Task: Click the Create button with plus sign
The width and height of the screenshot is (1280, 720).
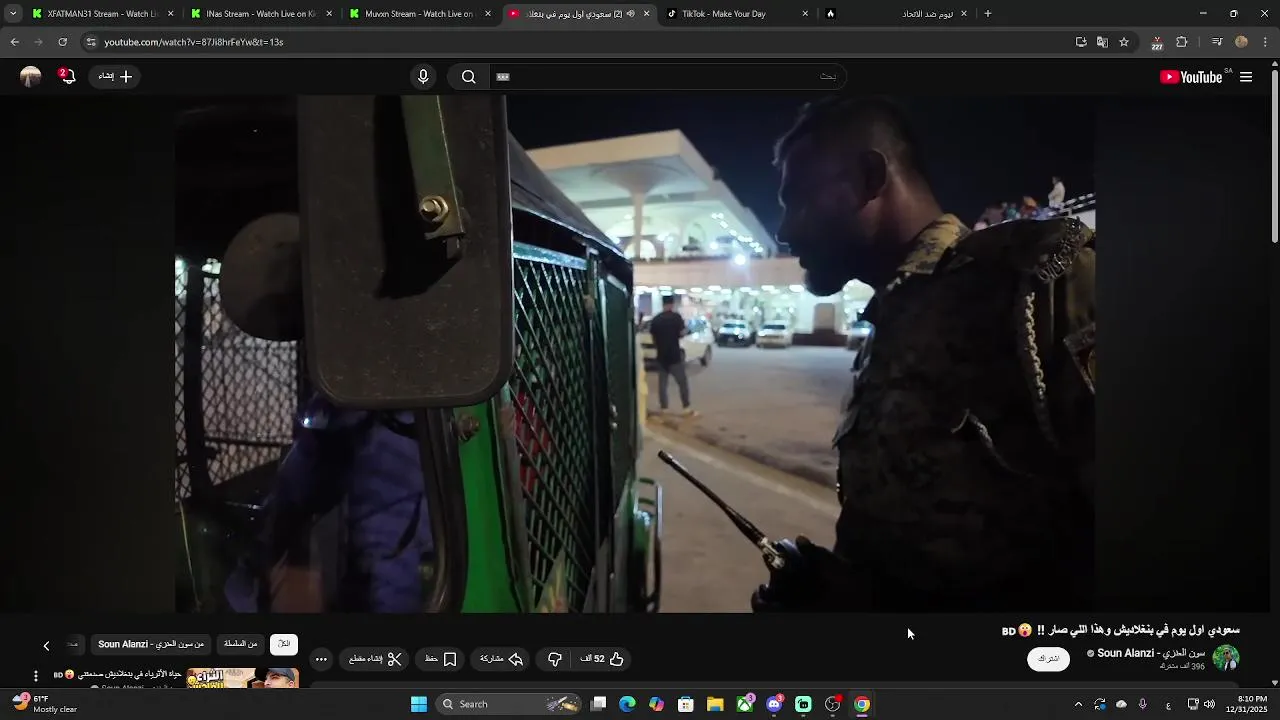Action: click(x=115, y=77)
